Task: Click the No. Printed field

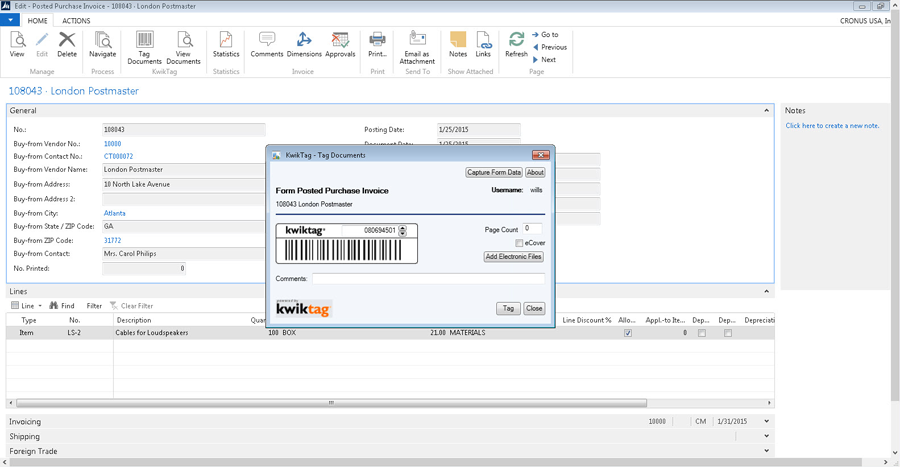Action: [144, 268]
